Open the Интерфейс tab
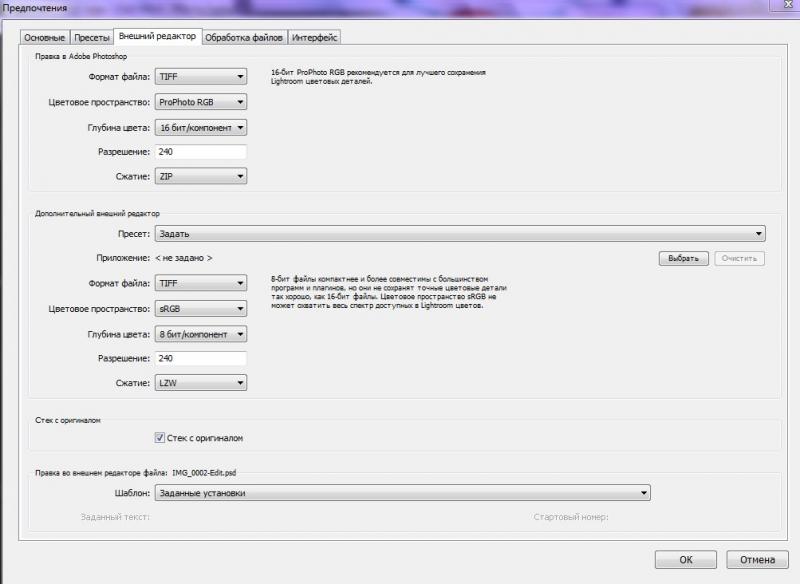800x584 pixels. point(314,37)
